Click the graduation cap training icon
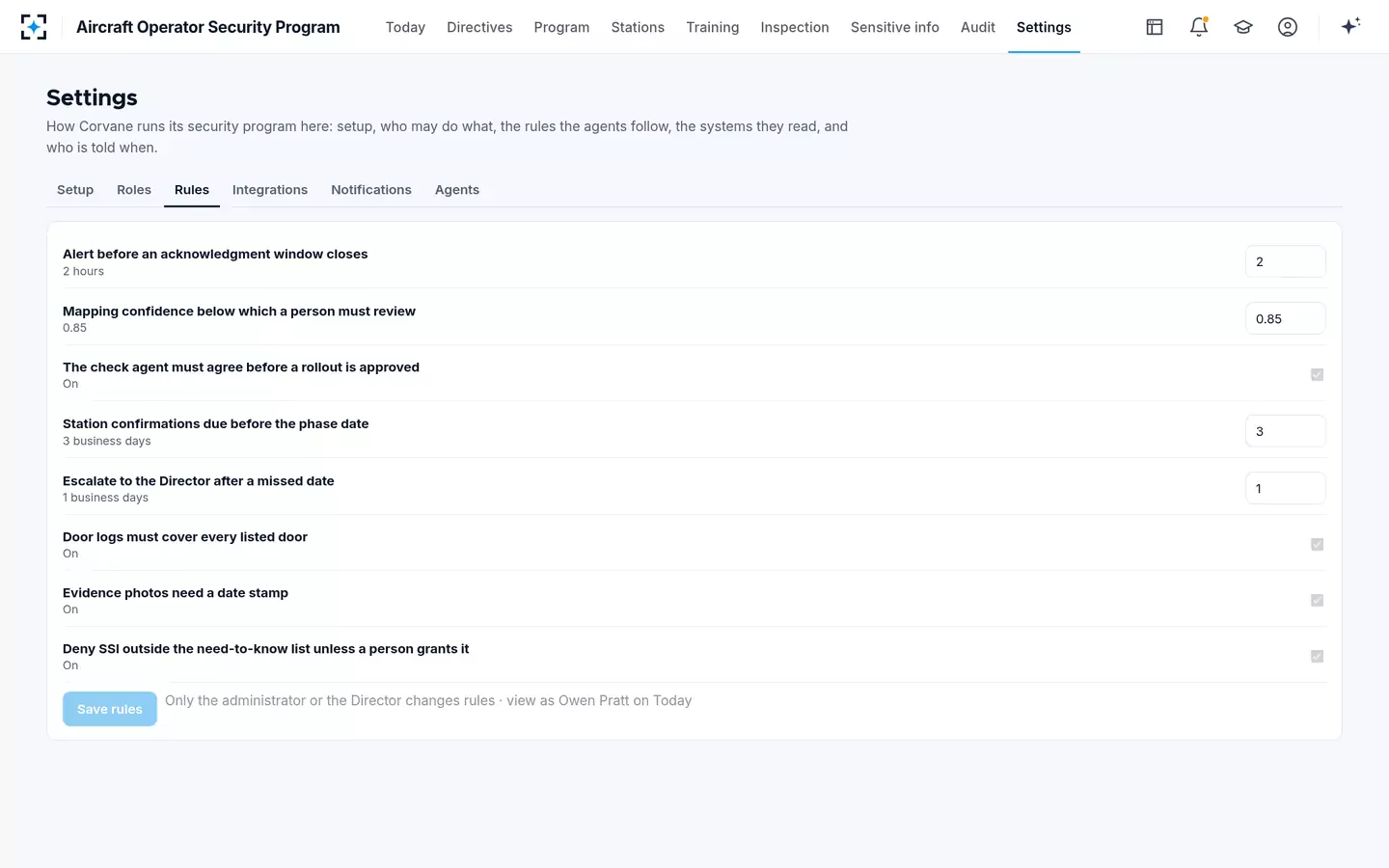The width and height of the screenshot is (1389, 868). click(x=1243, y=27)
